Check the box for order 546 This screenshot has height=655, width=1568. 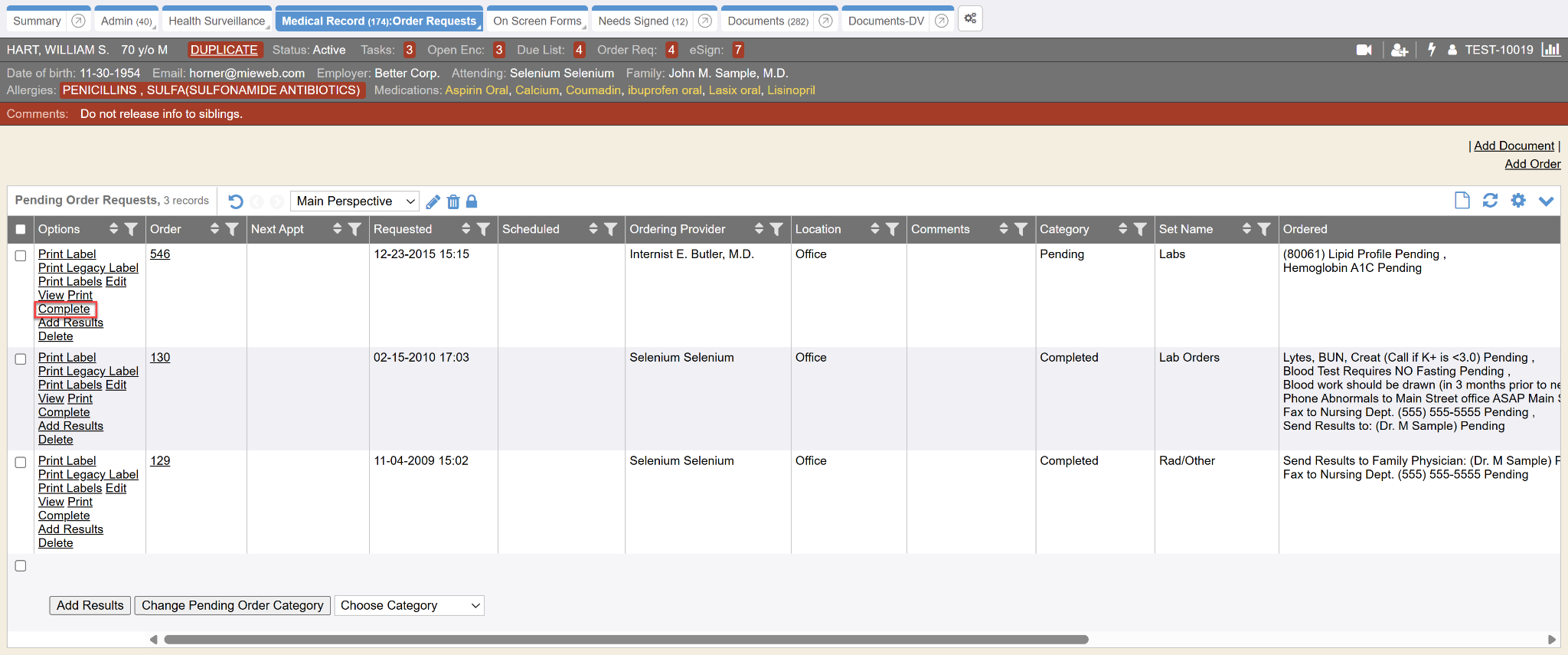(x=21, y=256)
